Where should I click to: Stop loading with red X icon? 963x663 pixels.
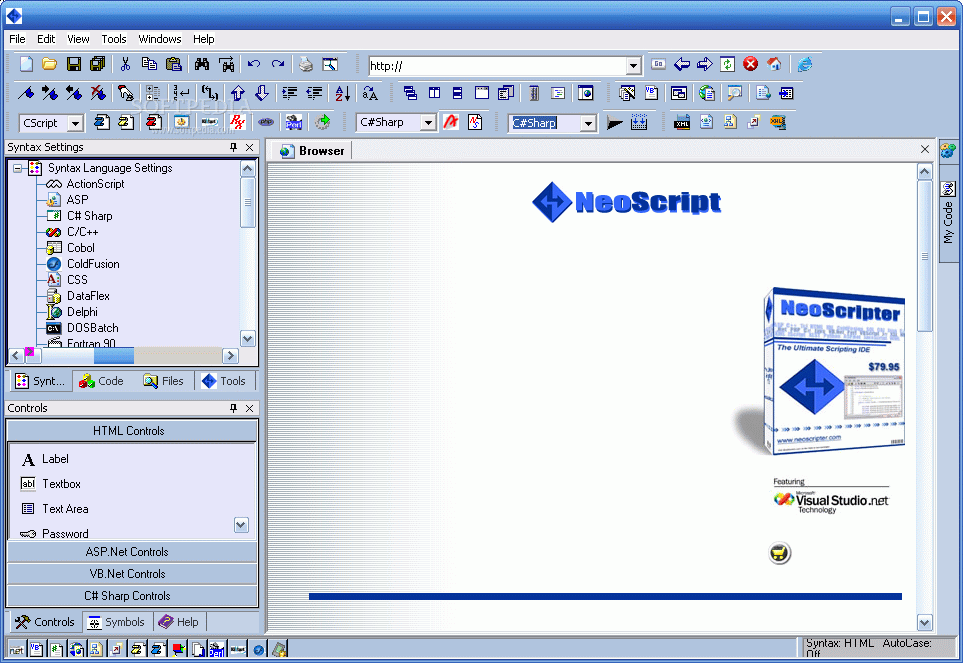pyautogui.click(x=751, y=64)
